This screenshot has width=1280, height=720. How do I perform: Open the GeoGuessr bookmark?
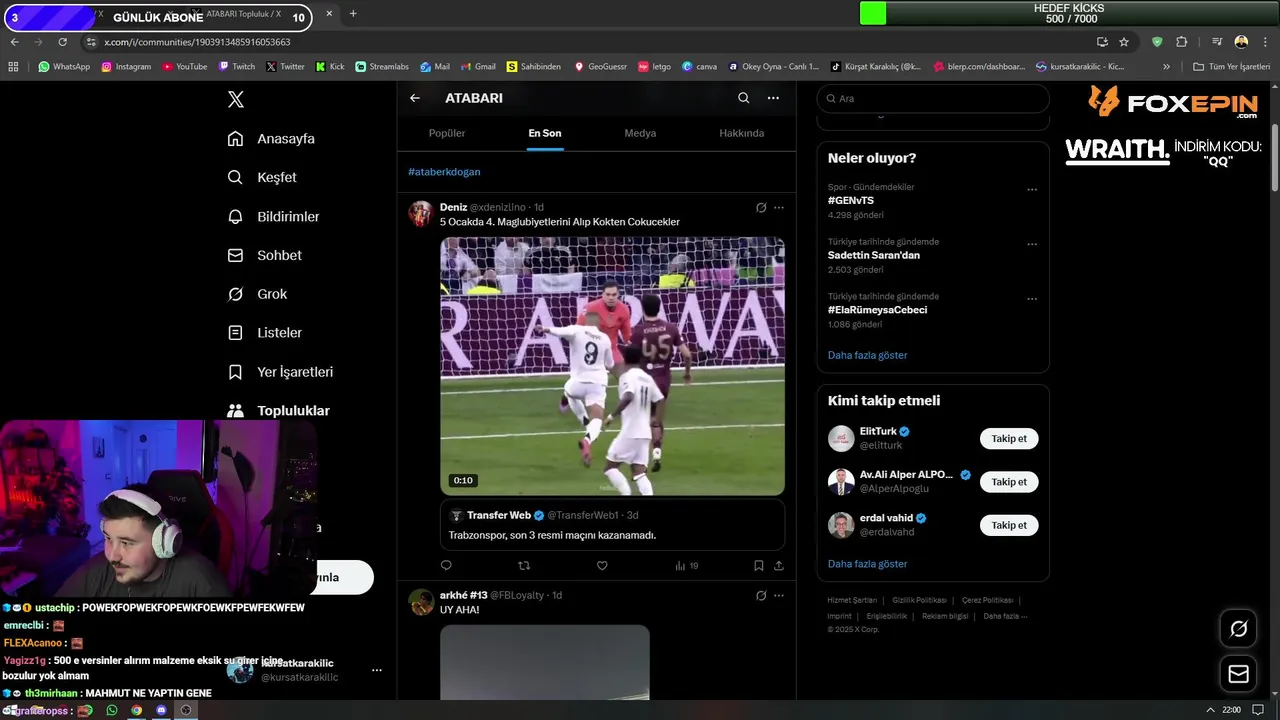pos(600,67)
